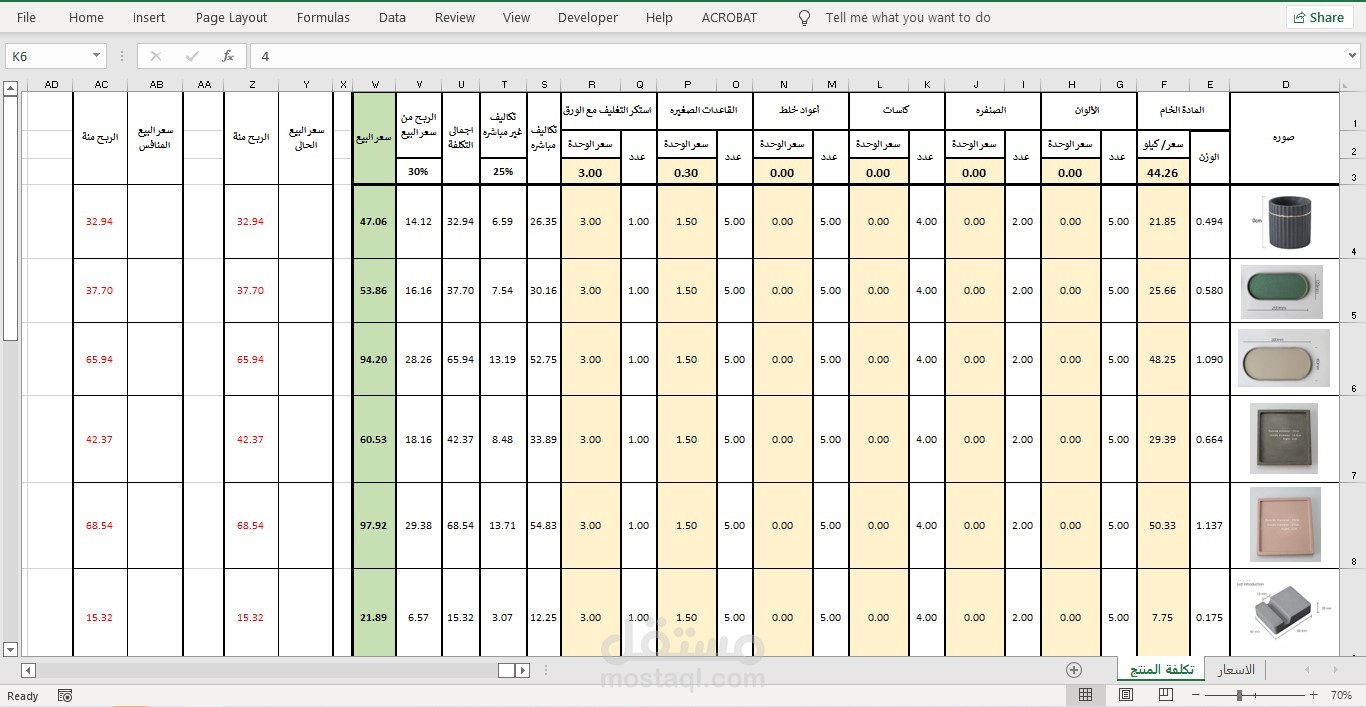This screenshot has width=1366, height=707.
Task: Click the macro recording status bar icon
Action: click(65, 696)
